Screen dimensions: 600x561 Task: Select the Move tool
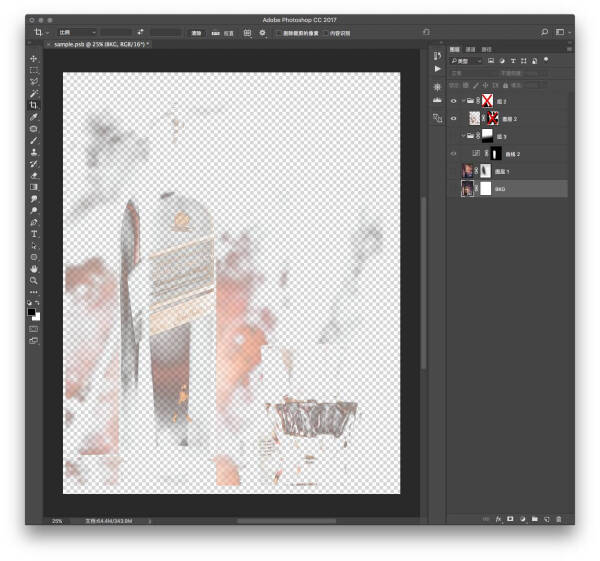[x=34, y=59]
